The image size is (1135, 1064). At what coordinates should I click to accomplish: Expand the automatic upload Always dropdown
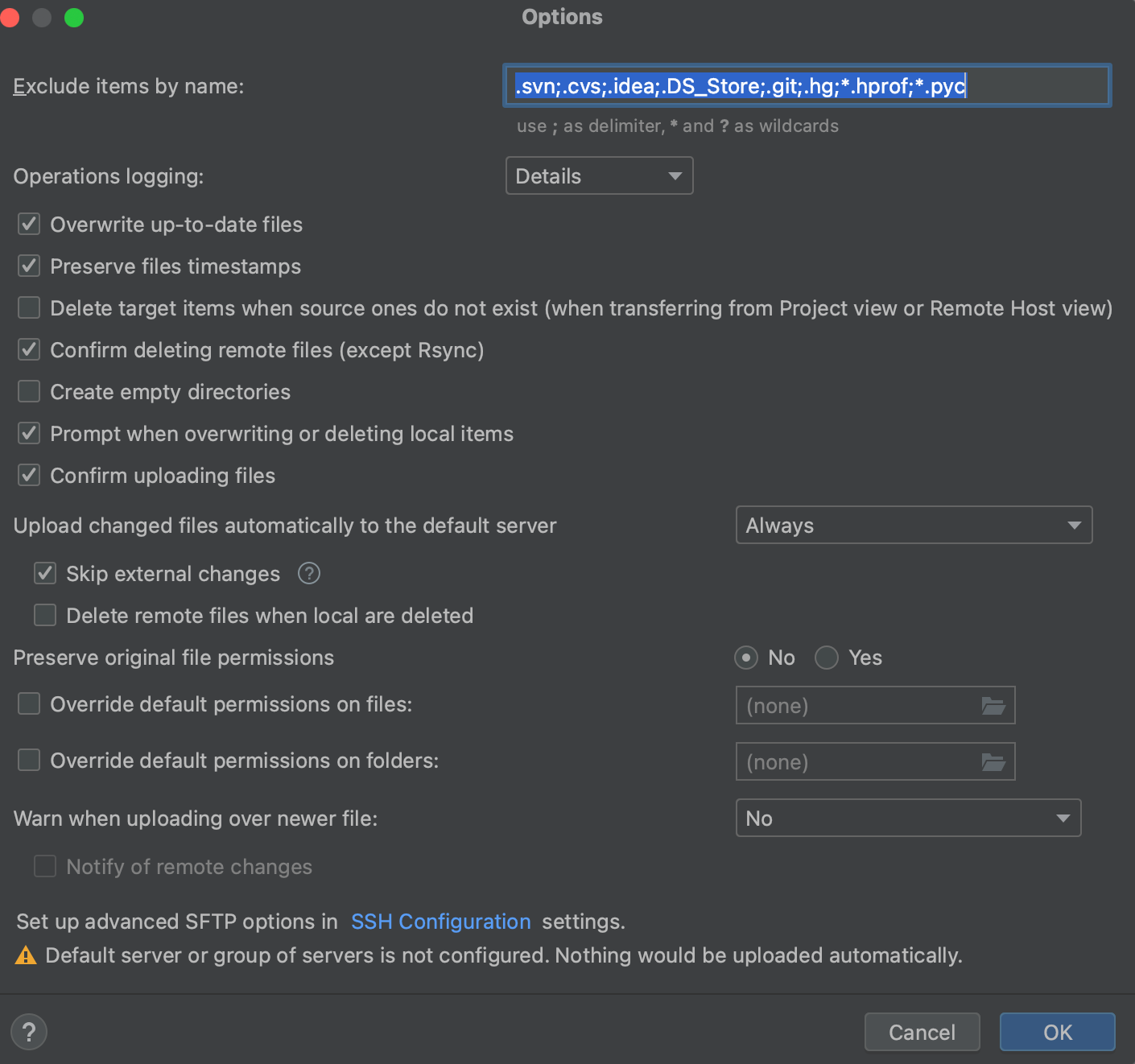click(914, 526)
